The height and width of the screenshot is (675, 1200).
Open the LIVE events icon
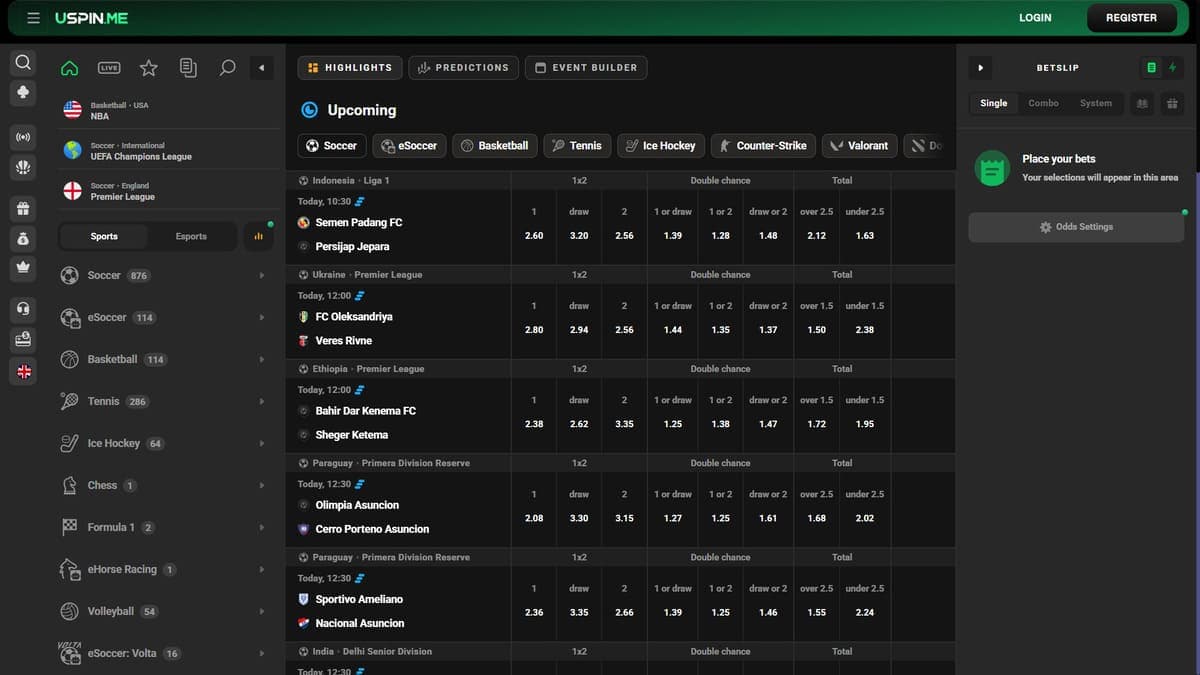tap(109, 68)
